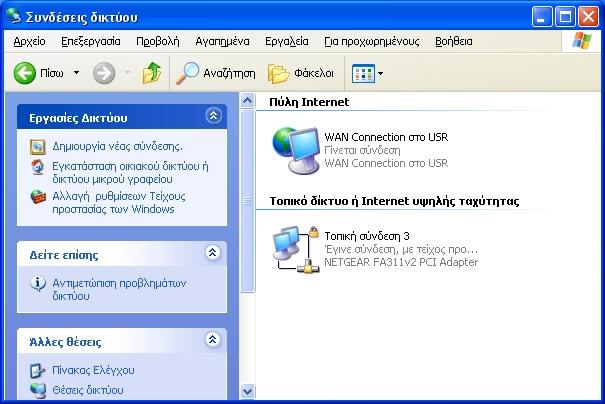This screenshot has width=605, height=404.
Task: Collapse the Δείτε επίσης panel
Action: tap(212, 253)
